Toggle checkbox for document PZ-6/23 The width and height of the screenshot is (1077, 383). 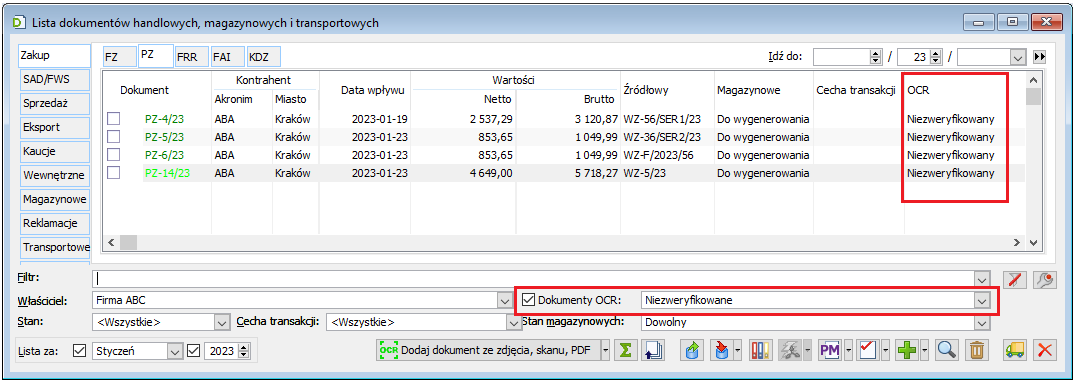(x=113, y=154)
